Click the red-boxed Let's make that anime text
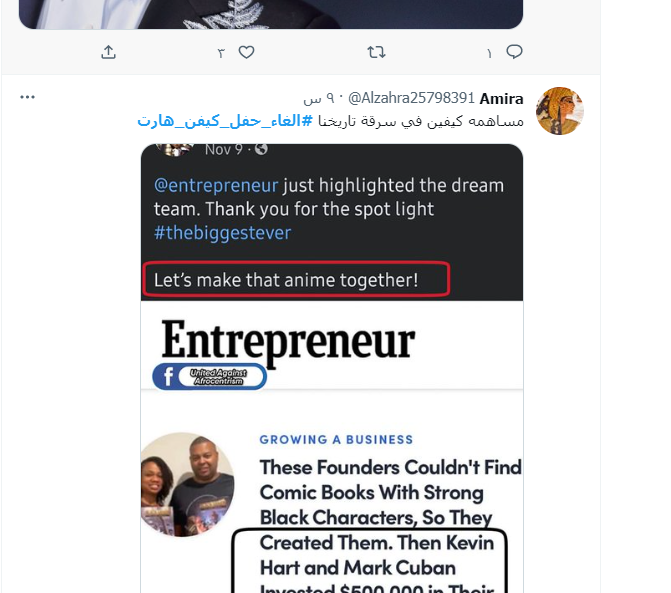The width and height of the screenshot is (671, 593). tap(296, 281)
